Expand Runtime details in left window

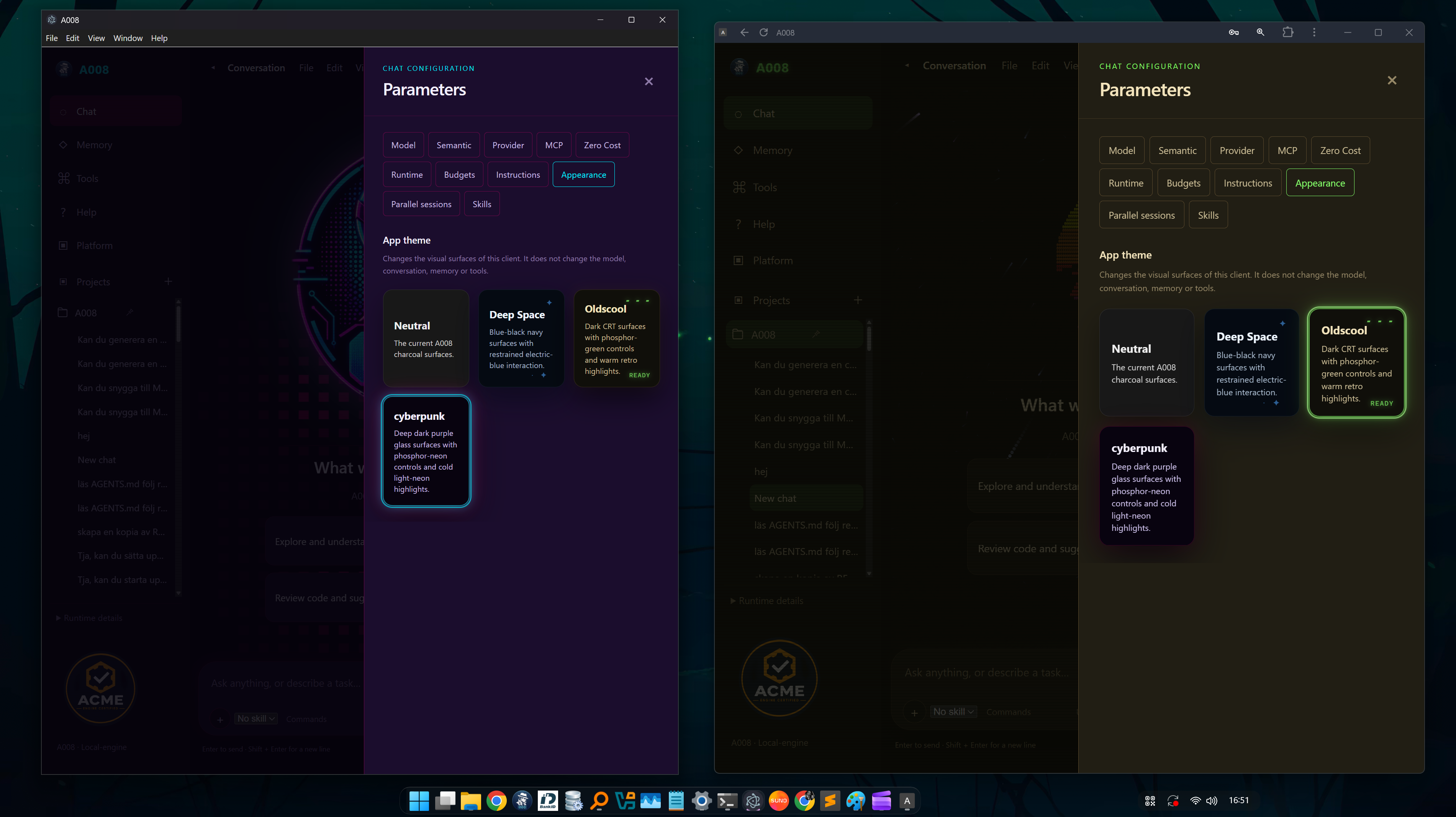click(89, 618)
